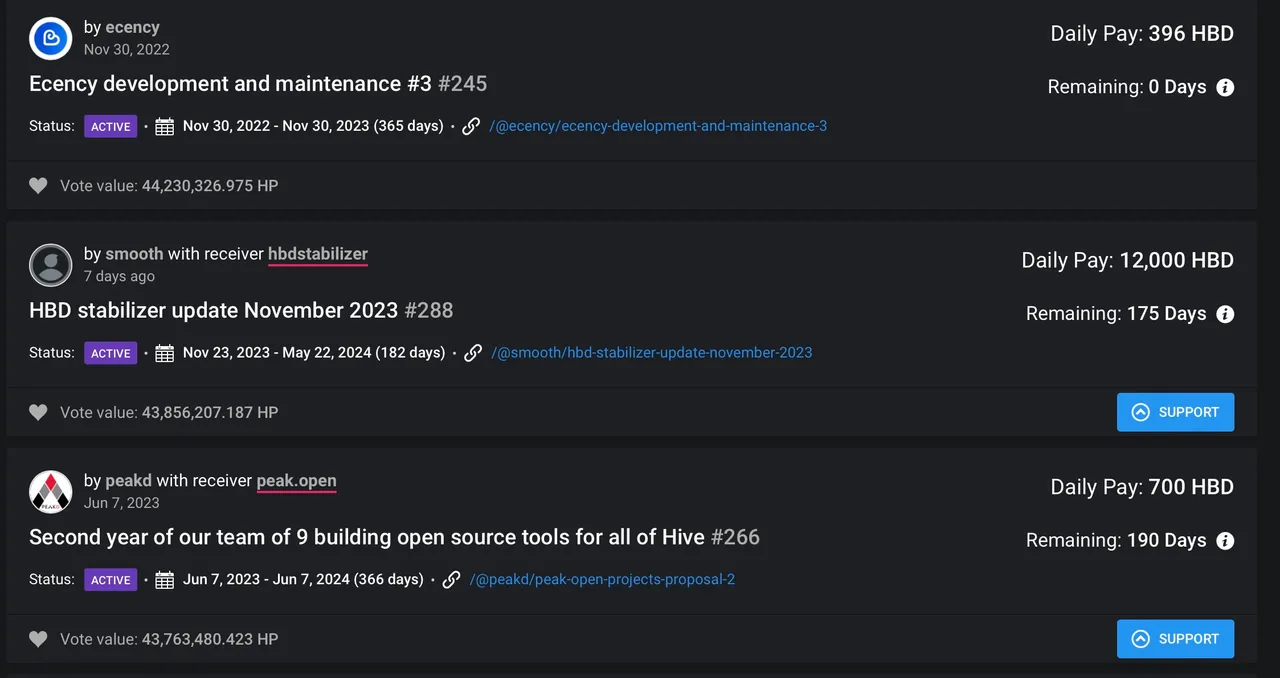Click link icon of ecency proposal
1280x678 pixels.
(471, 126)
